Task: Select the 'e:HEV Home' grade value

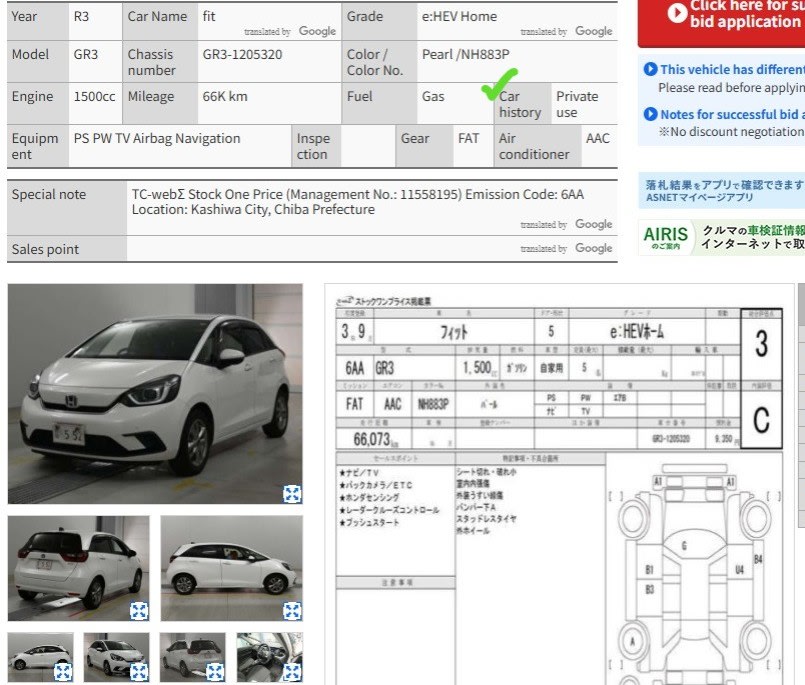Action: click(459, 16)
